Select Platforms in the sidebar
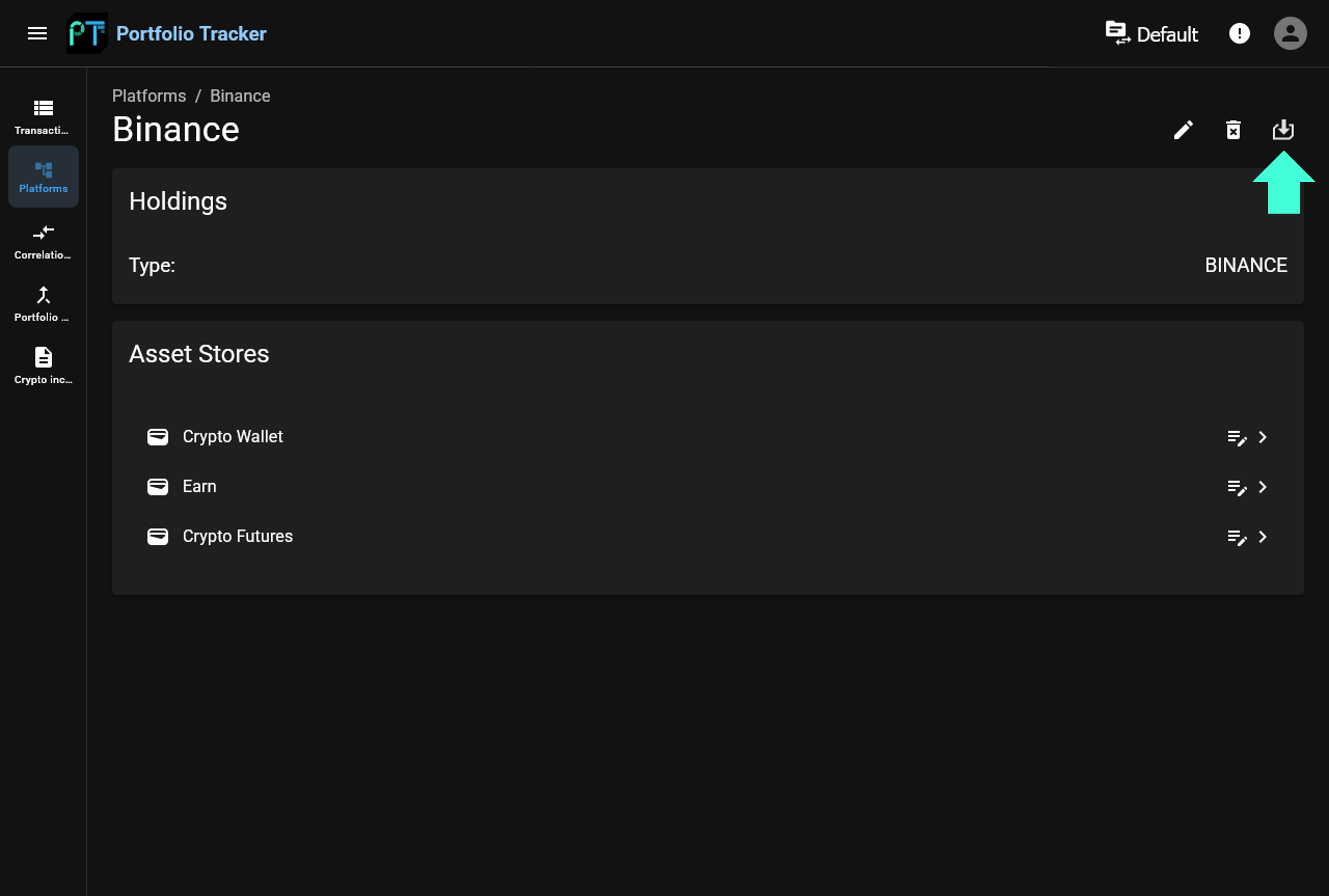This screenshot has width=1329, height=896. point(43,177)
